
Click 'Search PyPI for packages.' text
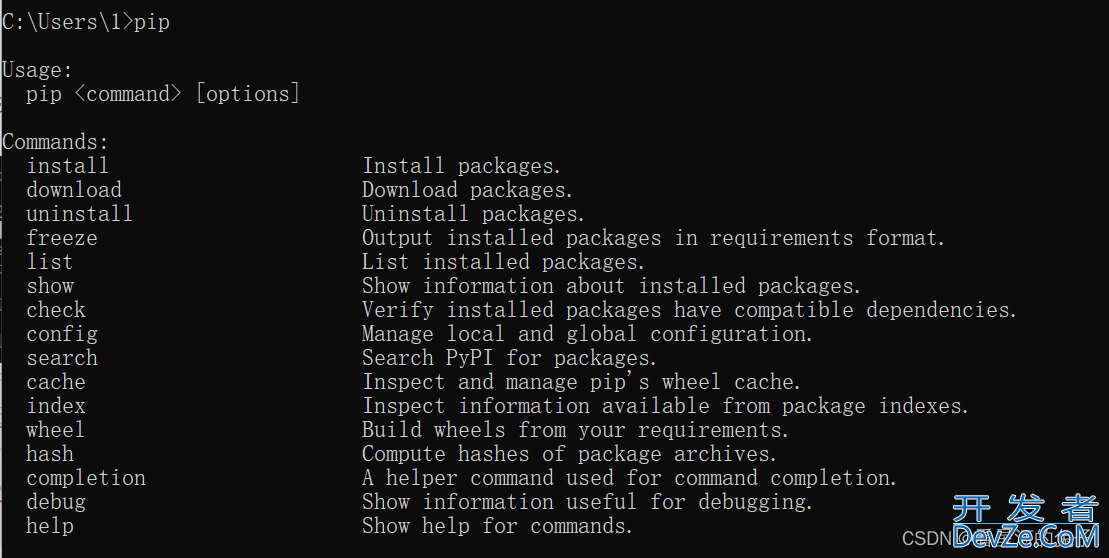[509, 359]
